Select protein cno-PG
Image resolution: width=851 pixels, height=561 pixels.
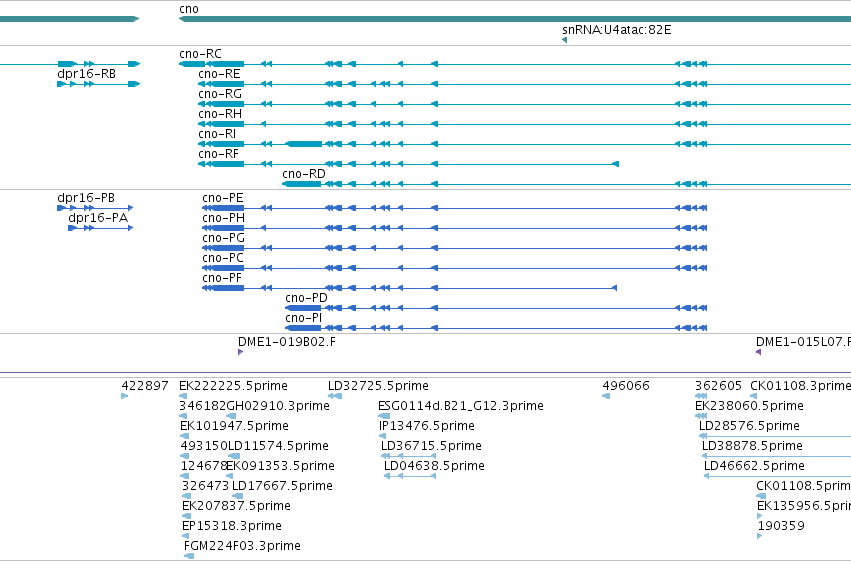tap(223, 238)
